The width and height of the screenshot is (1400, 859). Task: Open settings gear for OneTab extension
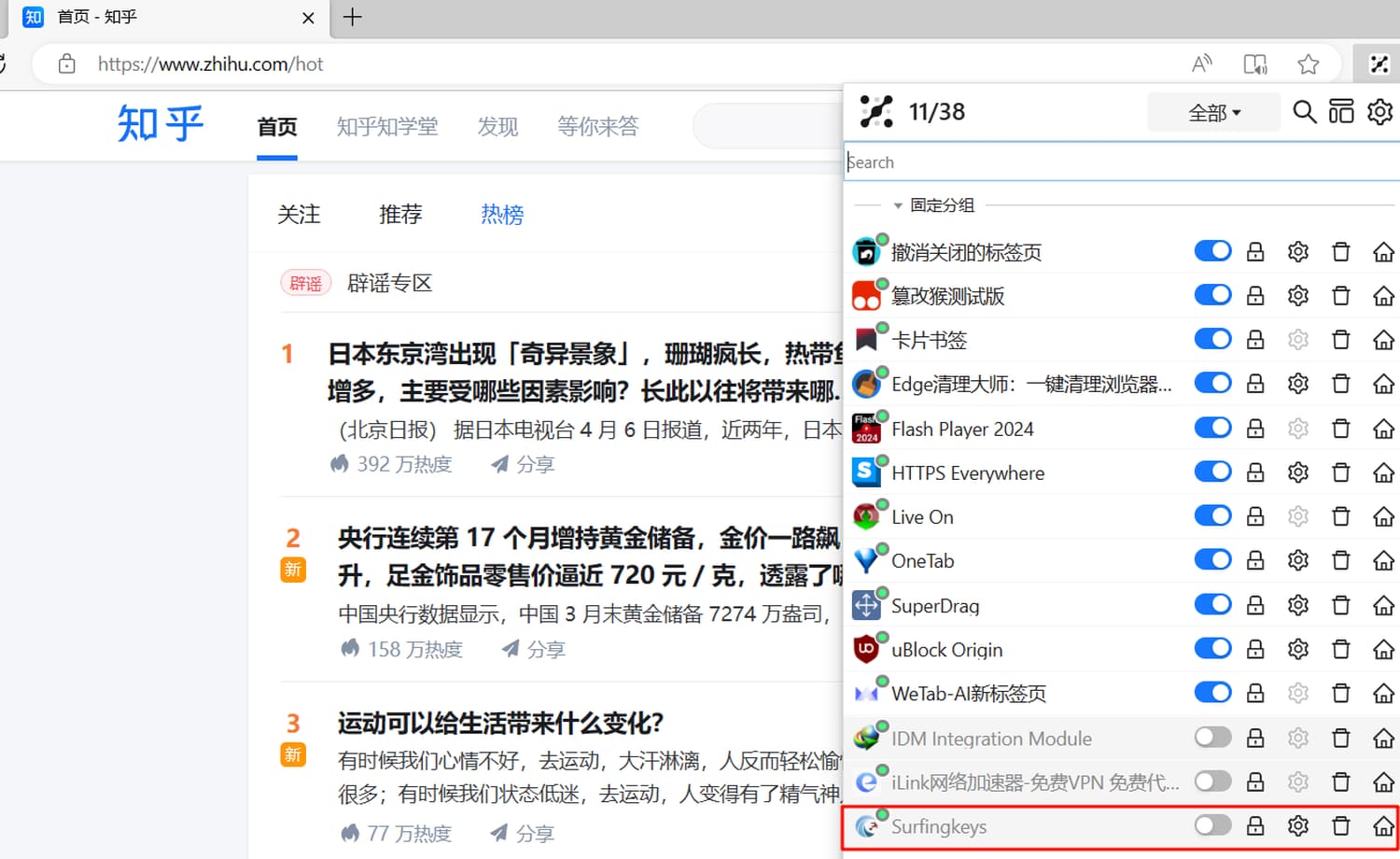(1297, 560)
